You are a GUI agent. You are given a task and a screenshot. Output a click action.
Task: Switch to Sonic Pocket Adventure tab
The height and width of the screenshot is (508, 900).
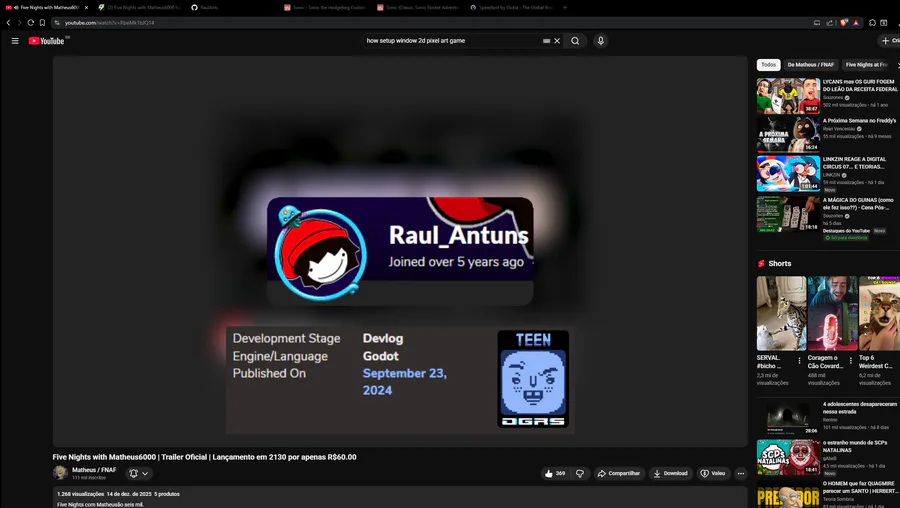click(418, 7)
